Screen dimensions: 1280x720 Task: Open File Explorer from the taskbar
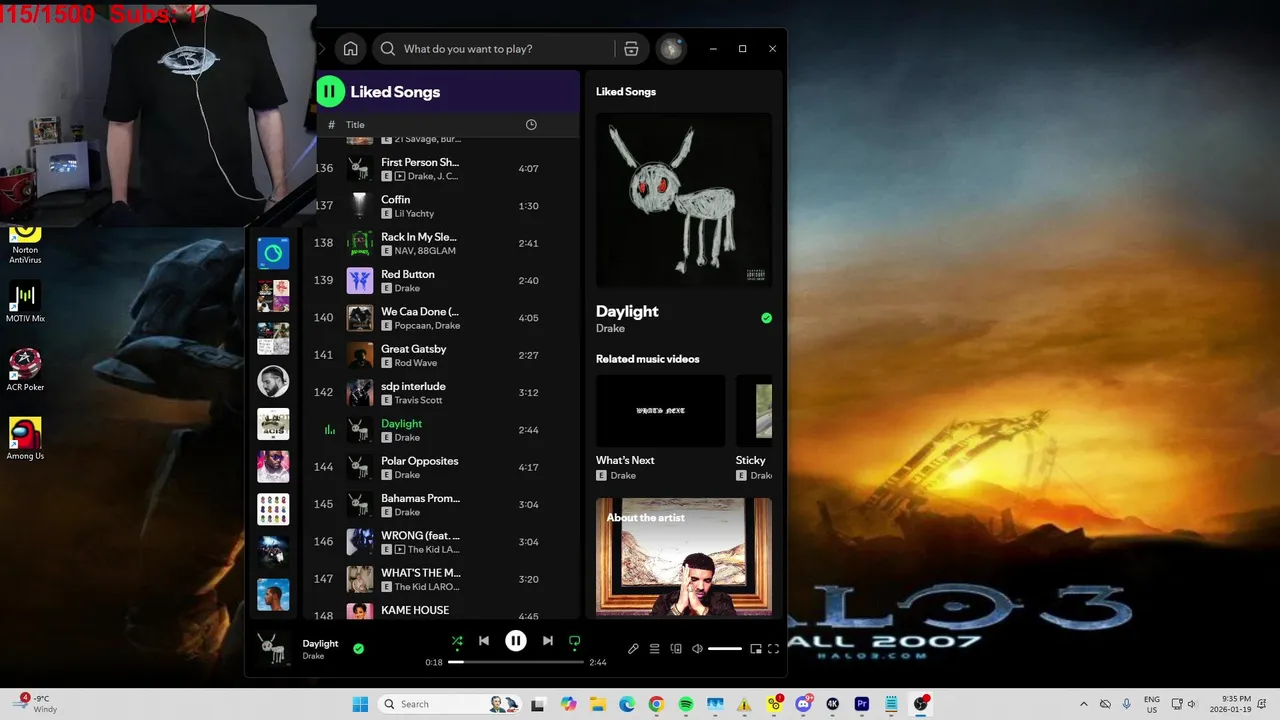[597, 704]
